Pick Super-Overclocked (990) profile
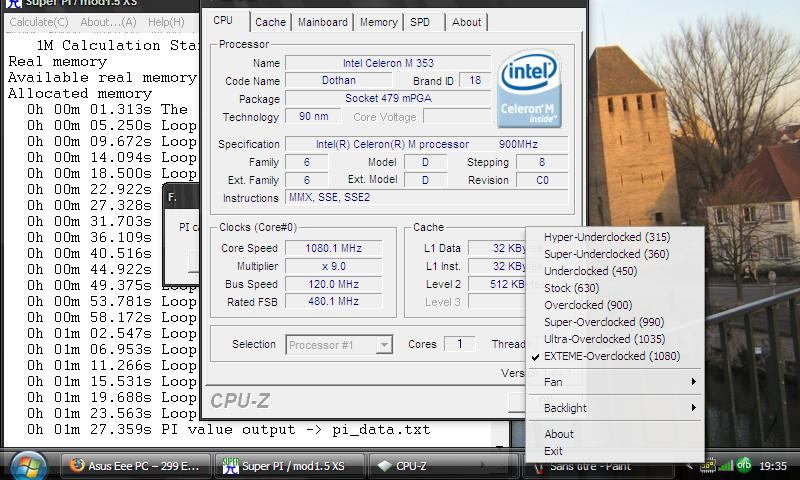Screen dimensions: 800x480 (x=614, y=322)
